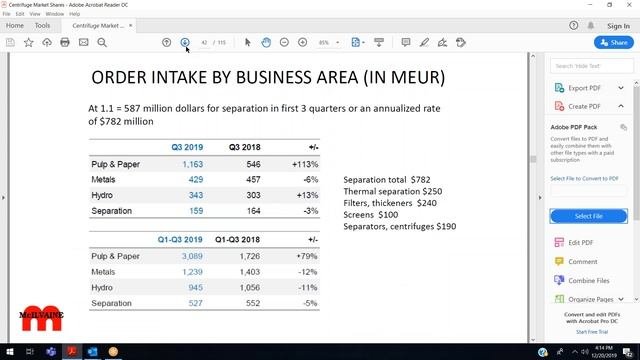
Task: Select the Highlight text pen tool
Action: [x=424, y=42]
